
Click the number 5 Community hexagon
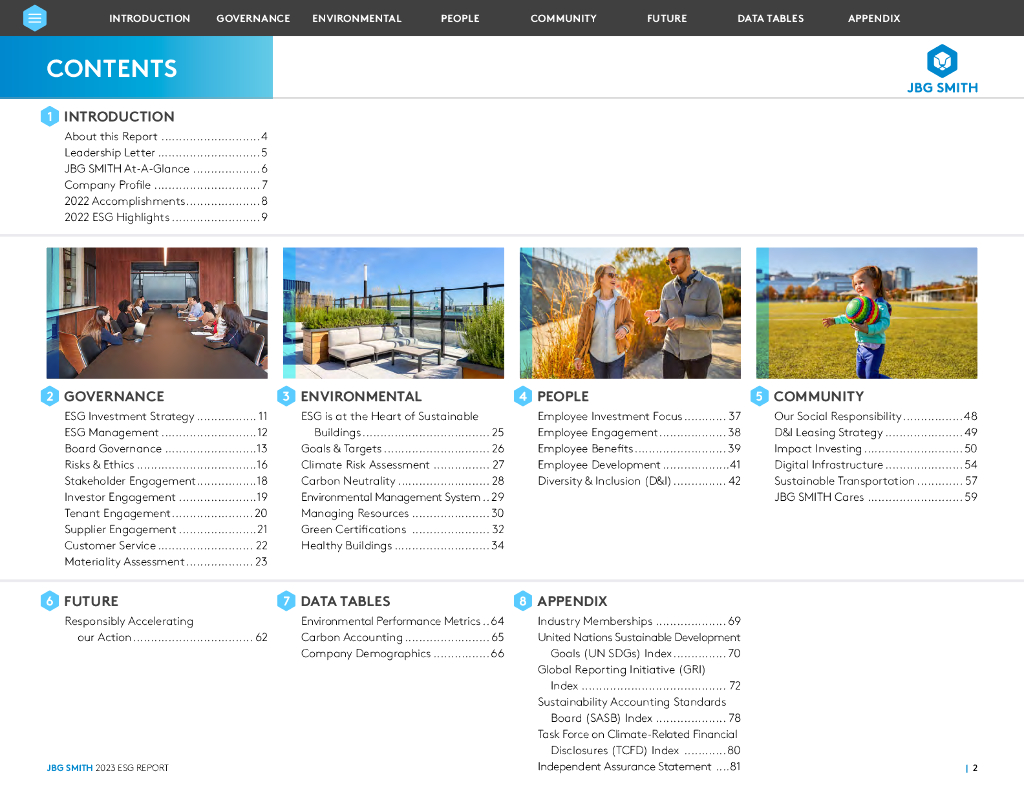tap(759, 396)
